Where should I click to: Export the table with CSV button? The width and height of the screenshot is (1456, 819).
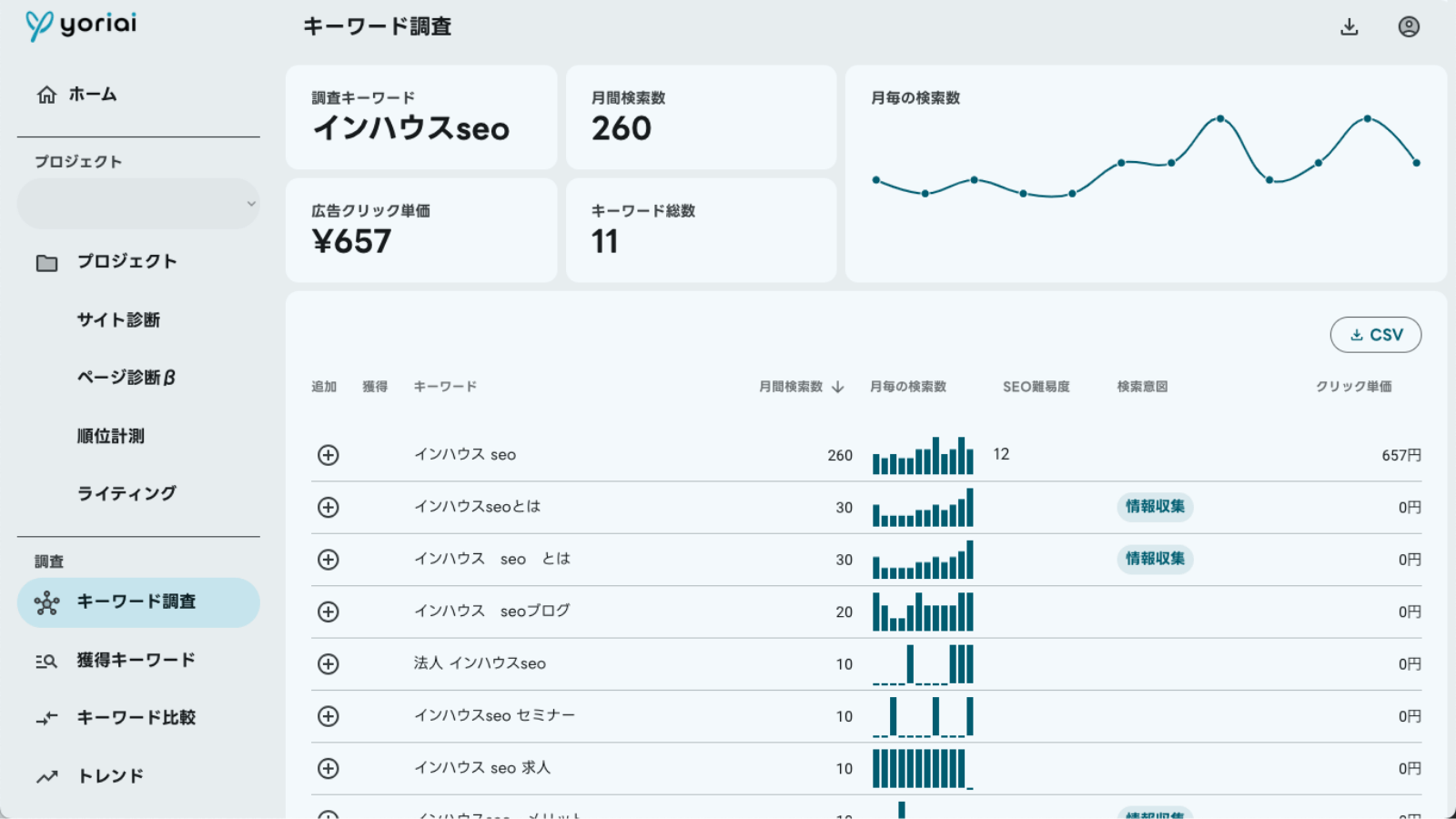coord(1375,335)
